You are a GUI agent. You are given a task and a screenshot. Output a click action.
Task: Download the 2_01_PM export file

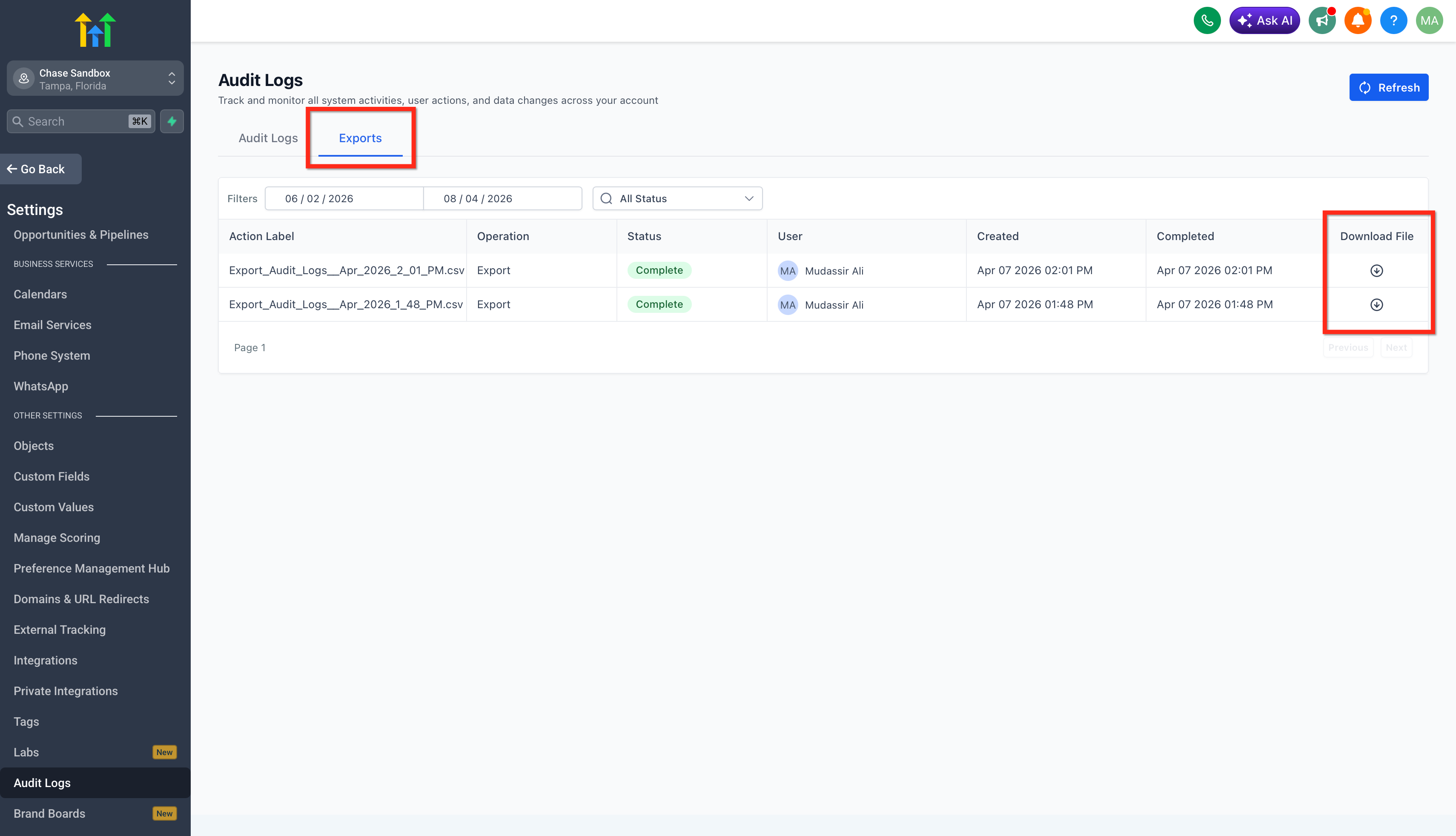coord(1376,270)
